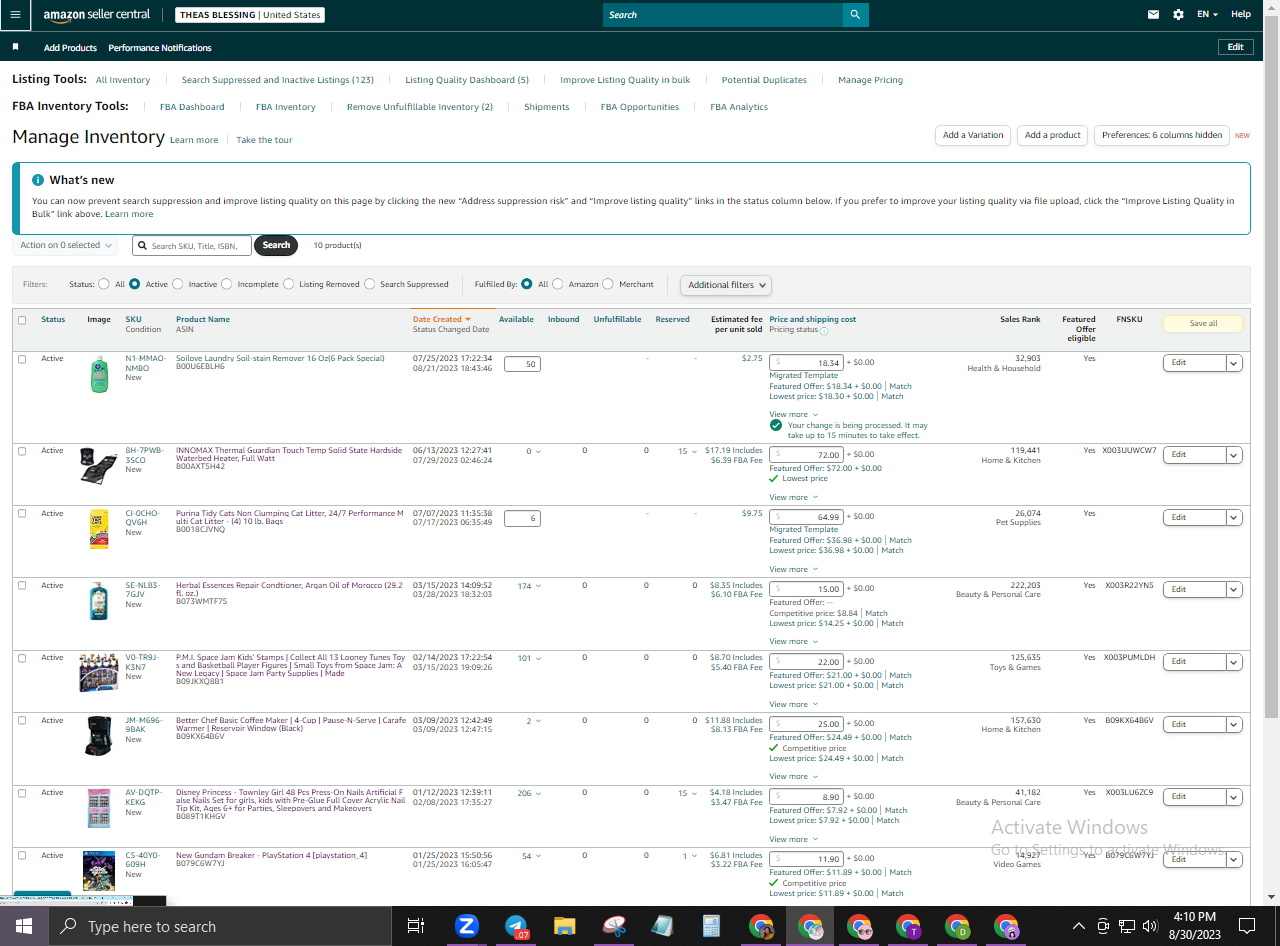Open Task View on the taskbar
The height and width of the screenshot is (946, 1280).
pyautogui.click(x=416, y=926)
